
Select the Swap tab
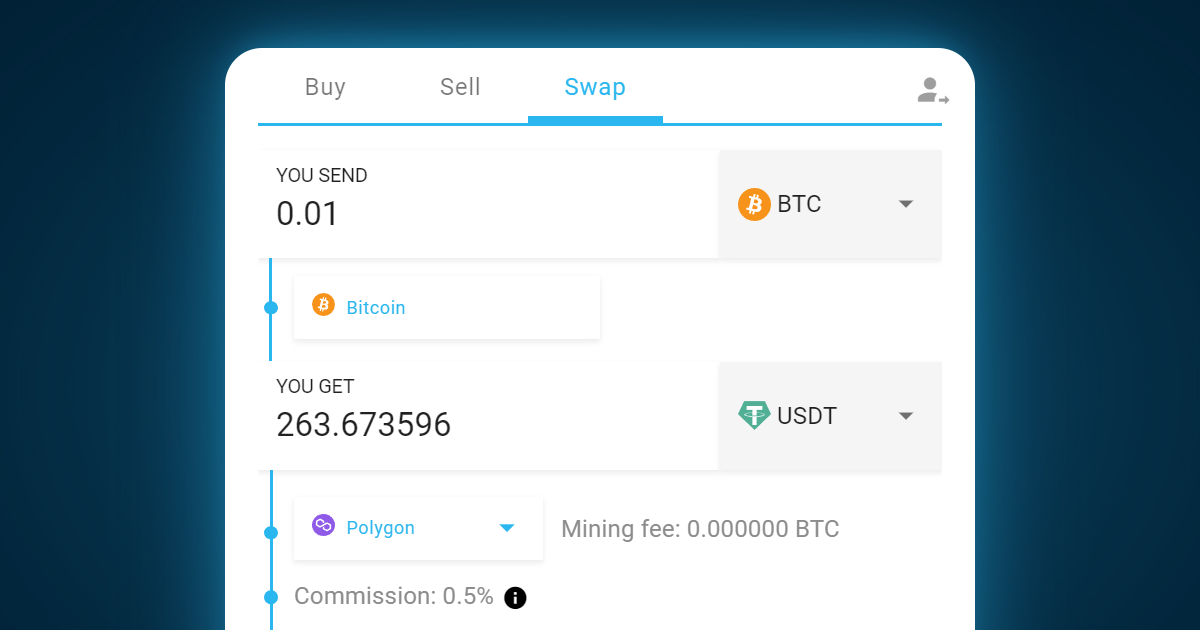pyautogui.click(x=595, y=87)
